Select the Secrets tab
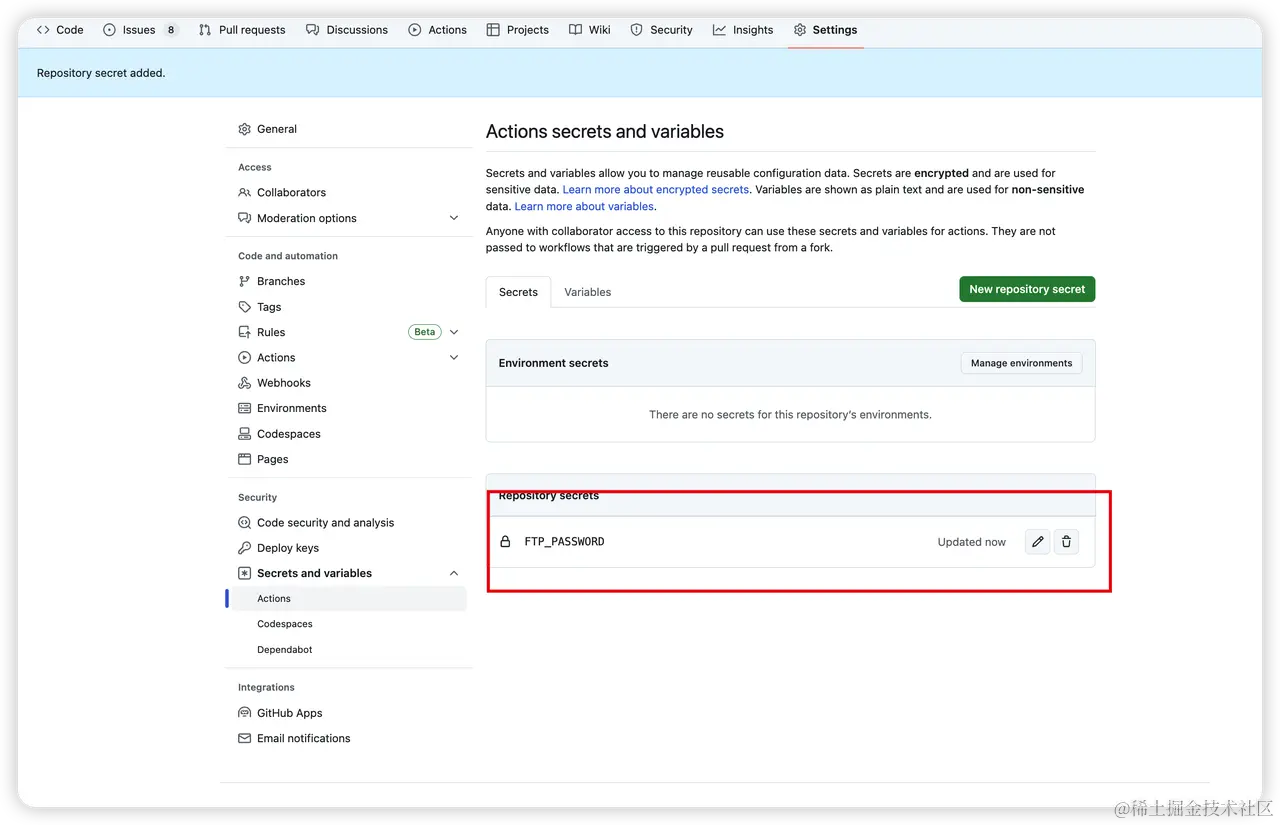The height and width of the screenshot is (825, 1280). (518, 292)
